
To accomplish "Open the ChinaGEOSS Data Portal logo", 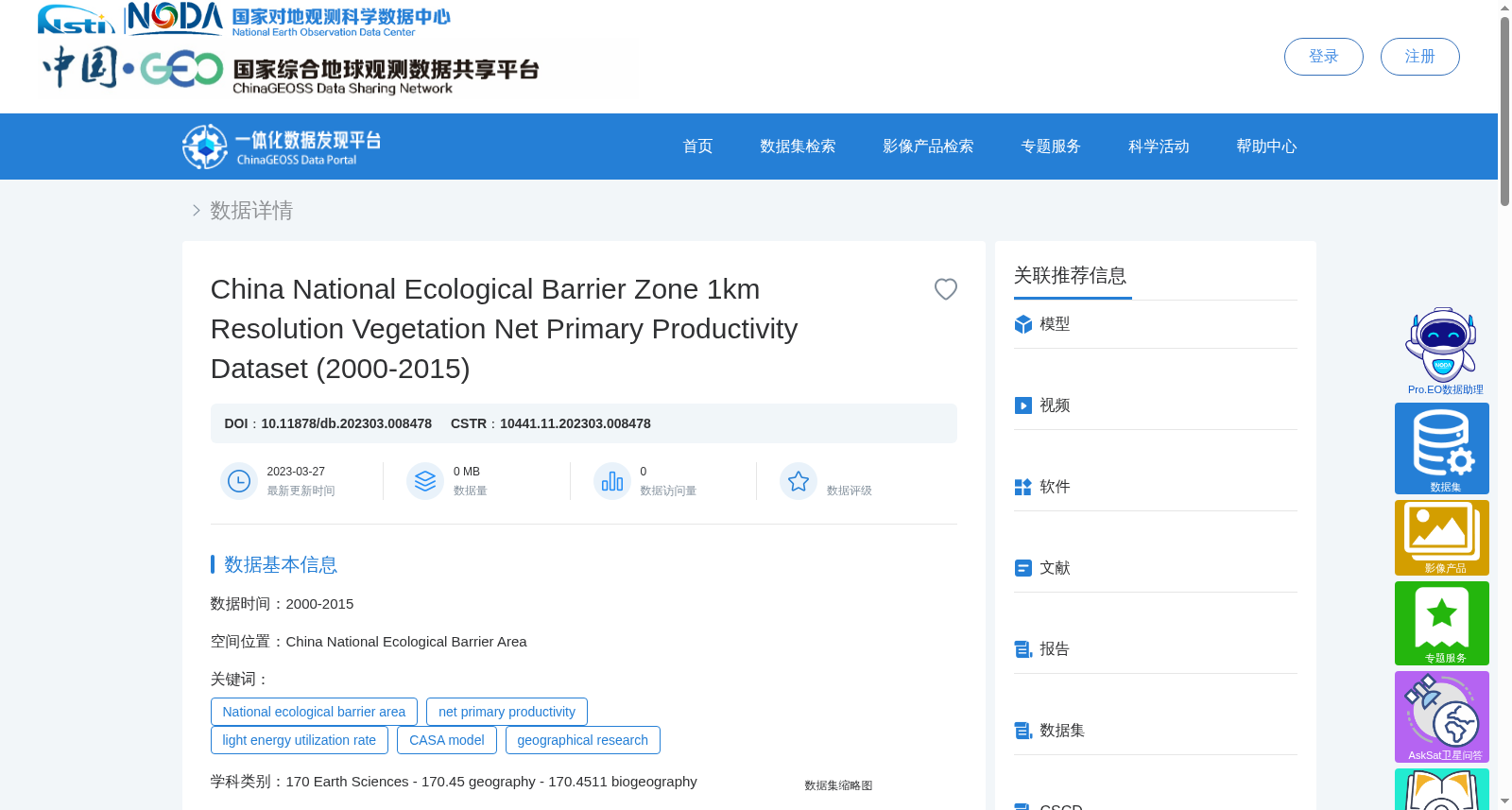I will click(282, 146).
